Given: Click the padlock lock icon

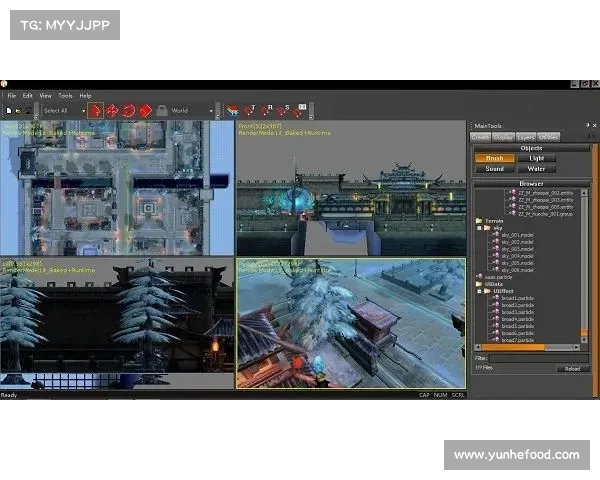Looking at the screenshot, I should coord(161,110).
